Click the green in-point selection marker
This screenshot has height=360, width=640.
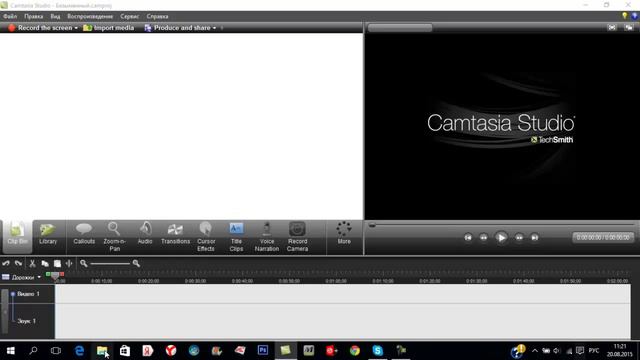coord(48,274)
